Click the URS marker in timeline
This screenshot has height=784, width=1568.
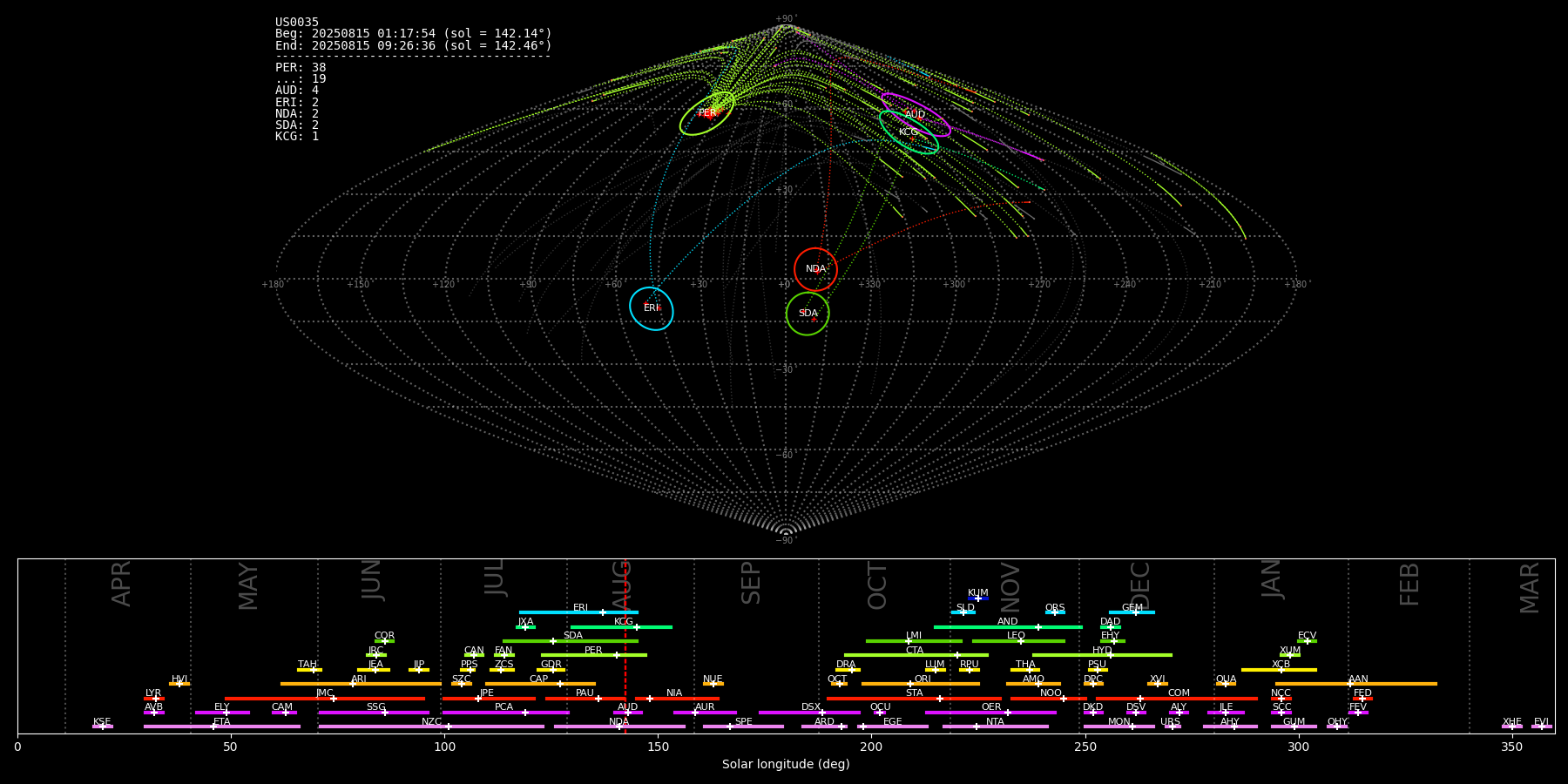pyautogui.click(x=1172, y=727)
